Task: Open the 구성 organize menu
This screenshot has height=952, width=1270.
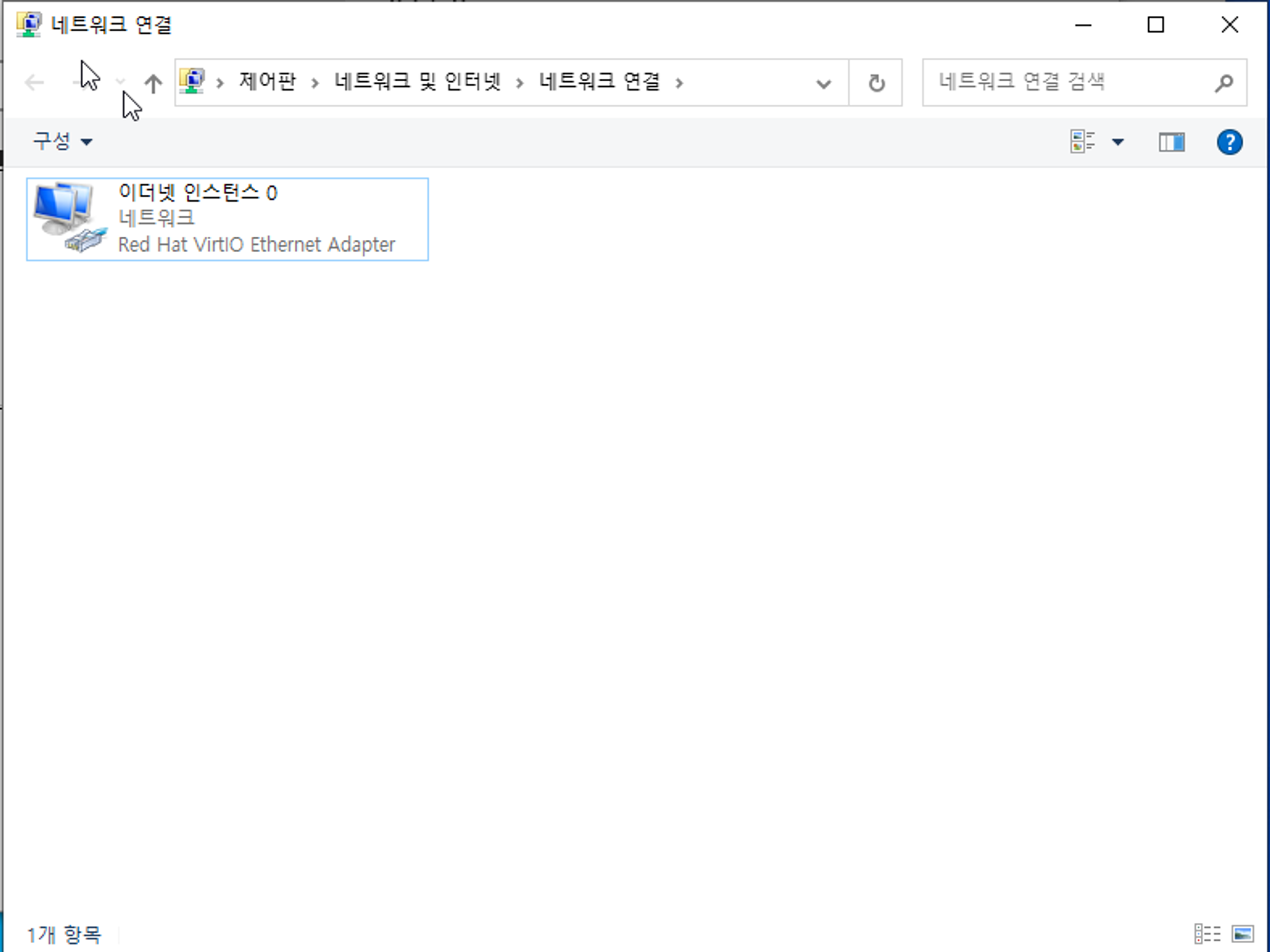Action: pos(62,141)
